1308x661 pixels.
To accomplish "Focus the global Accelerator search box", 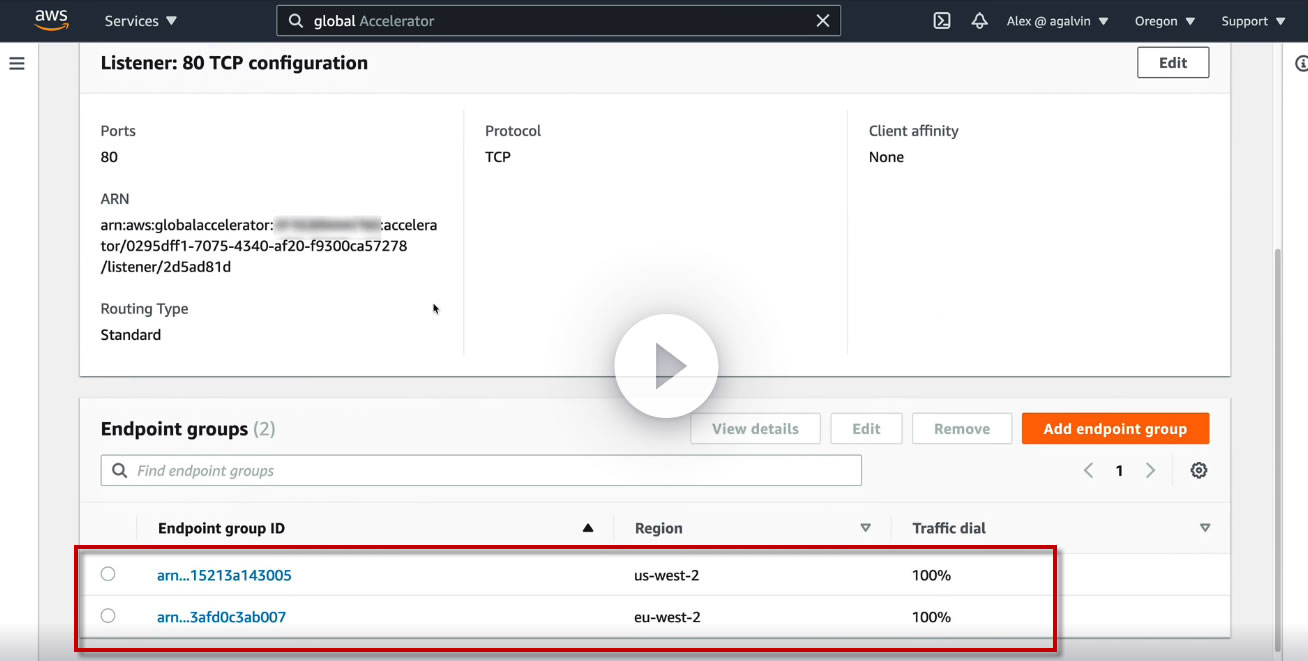I will (x=558, y=21).
